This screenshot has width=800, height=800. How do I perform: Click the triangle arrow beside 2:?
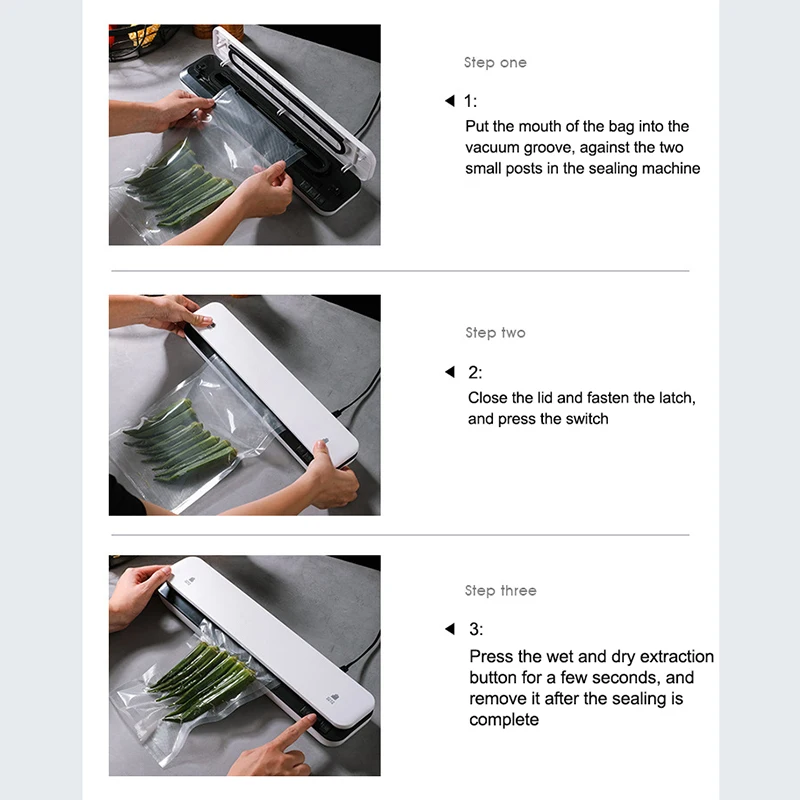[449, 372]
